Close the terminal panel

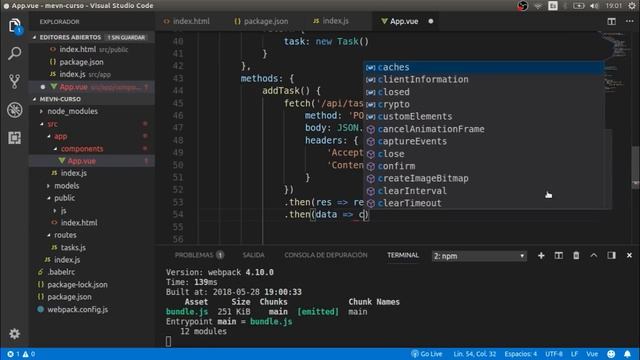pos(629,256)
